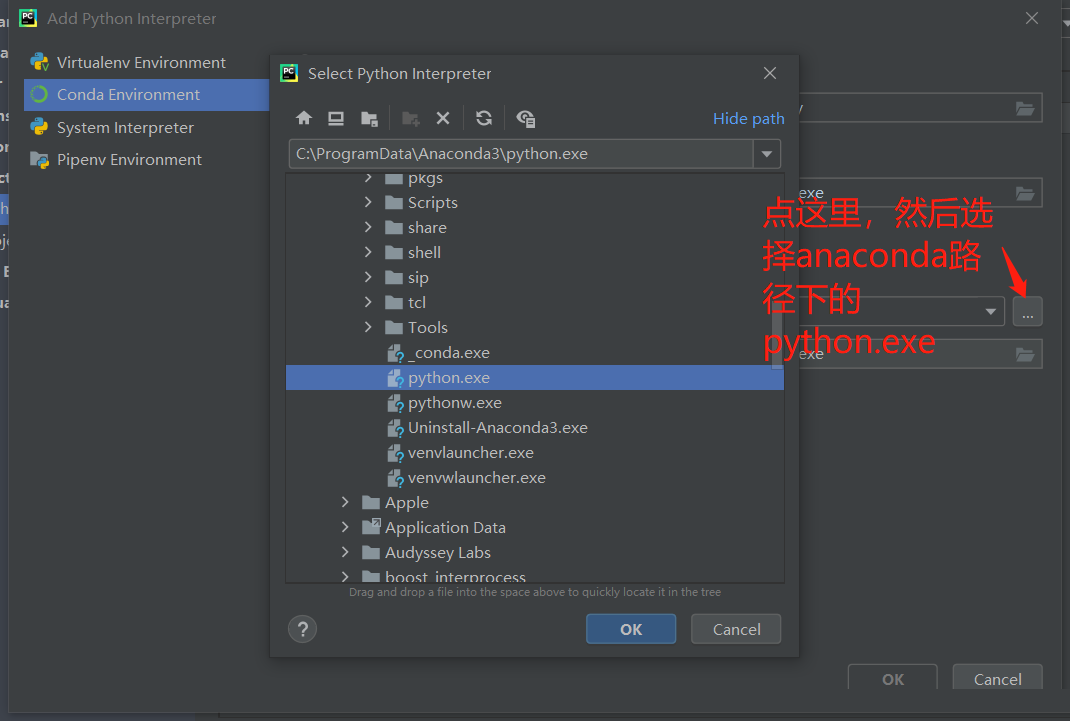This screenshot has width=1070, height=721.
Task: Refresh the file tree view
Action: point(484,118)
